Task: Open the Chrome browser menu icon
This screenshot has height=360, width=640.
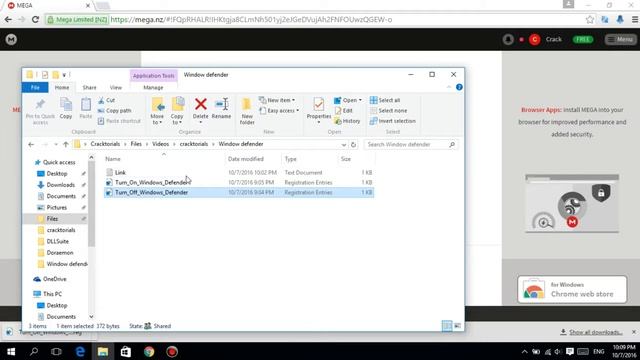Action: pos(635,19)
